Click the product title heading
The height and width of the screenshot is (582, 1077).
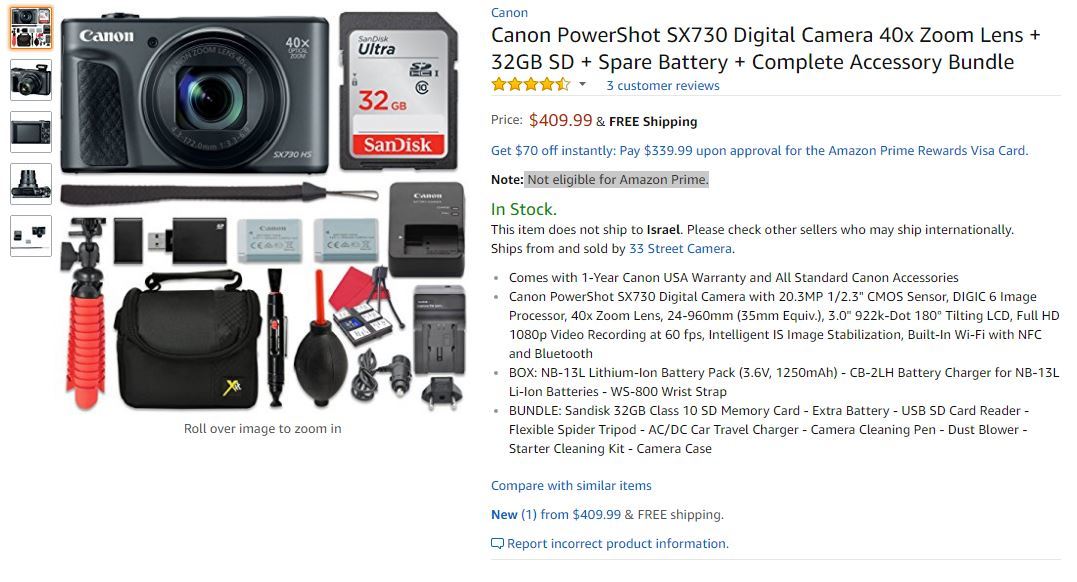pyautogui.click(x=765, y=49)
